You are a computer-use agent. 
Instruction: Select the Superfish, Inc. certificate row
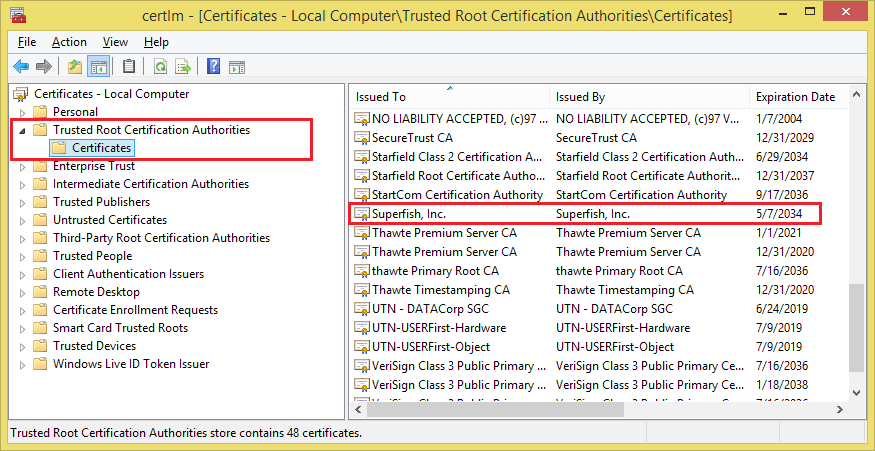[585, 214]
